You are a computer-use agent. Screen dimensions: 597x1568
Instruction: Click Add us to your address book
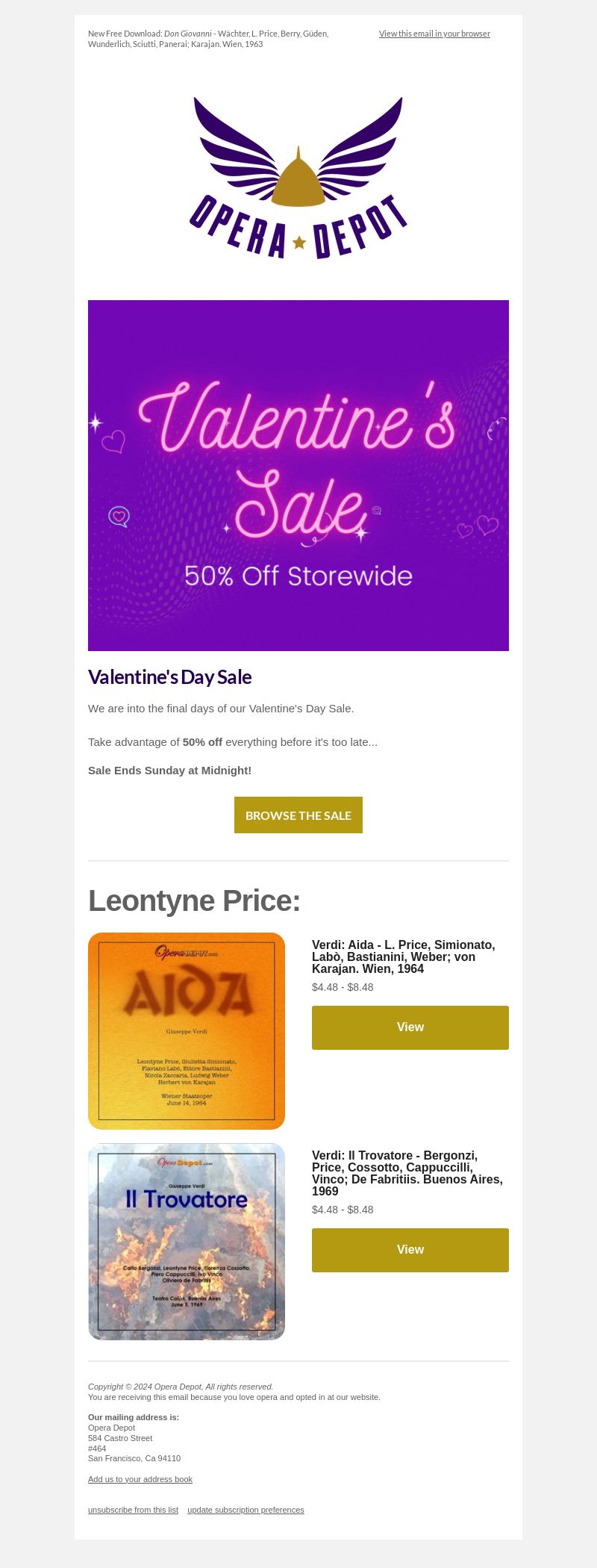pyautogui.click(x=140, y=1479)
